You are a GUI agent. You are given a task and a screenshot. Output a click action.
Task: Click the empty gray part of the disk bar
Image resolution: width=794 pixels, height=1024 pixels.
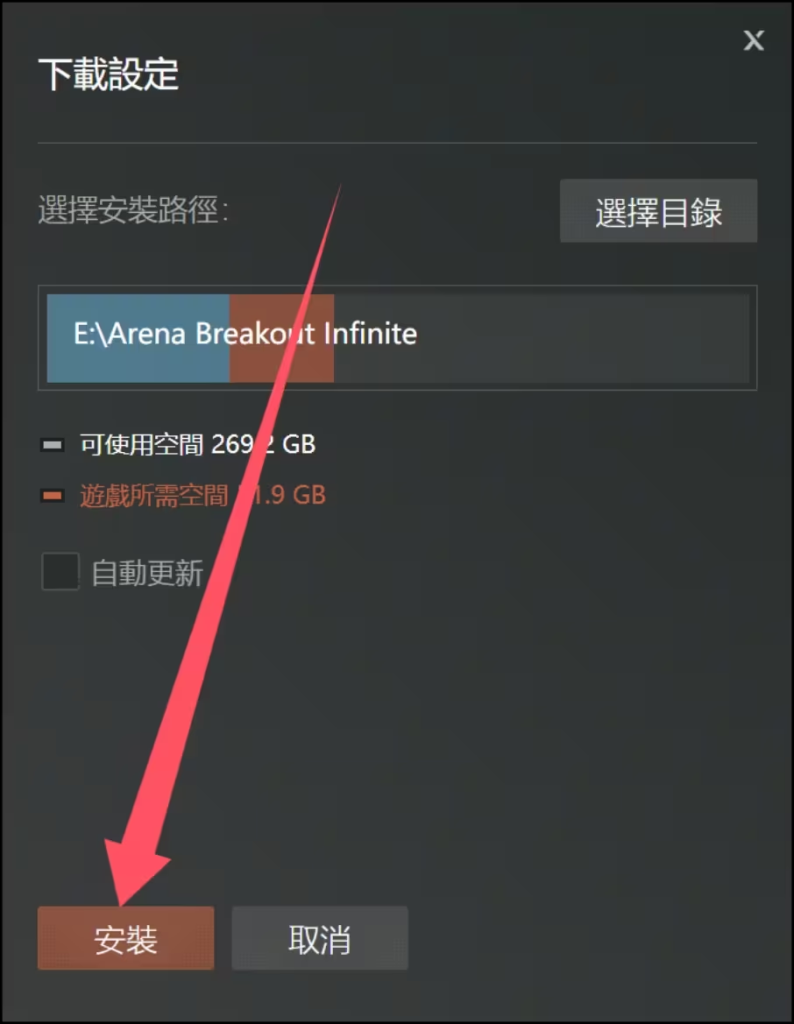tap(541, 338)
